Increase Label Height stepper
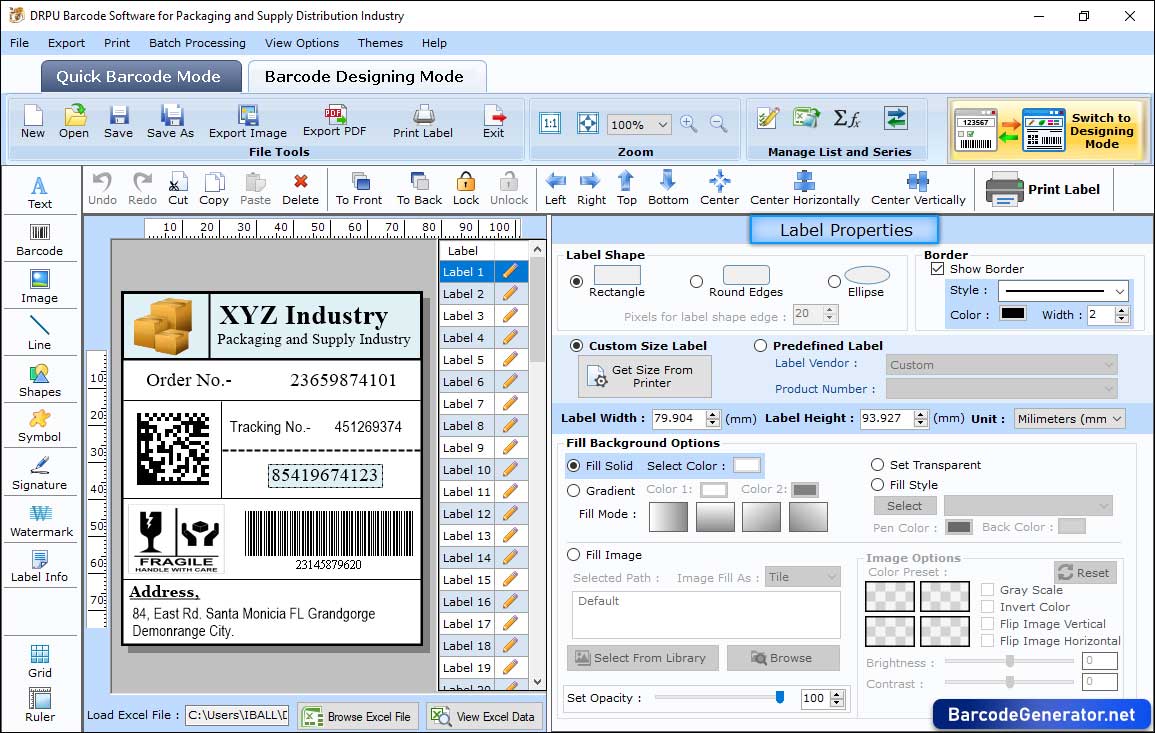1155x733 pixels. click(x=920, y=415)
